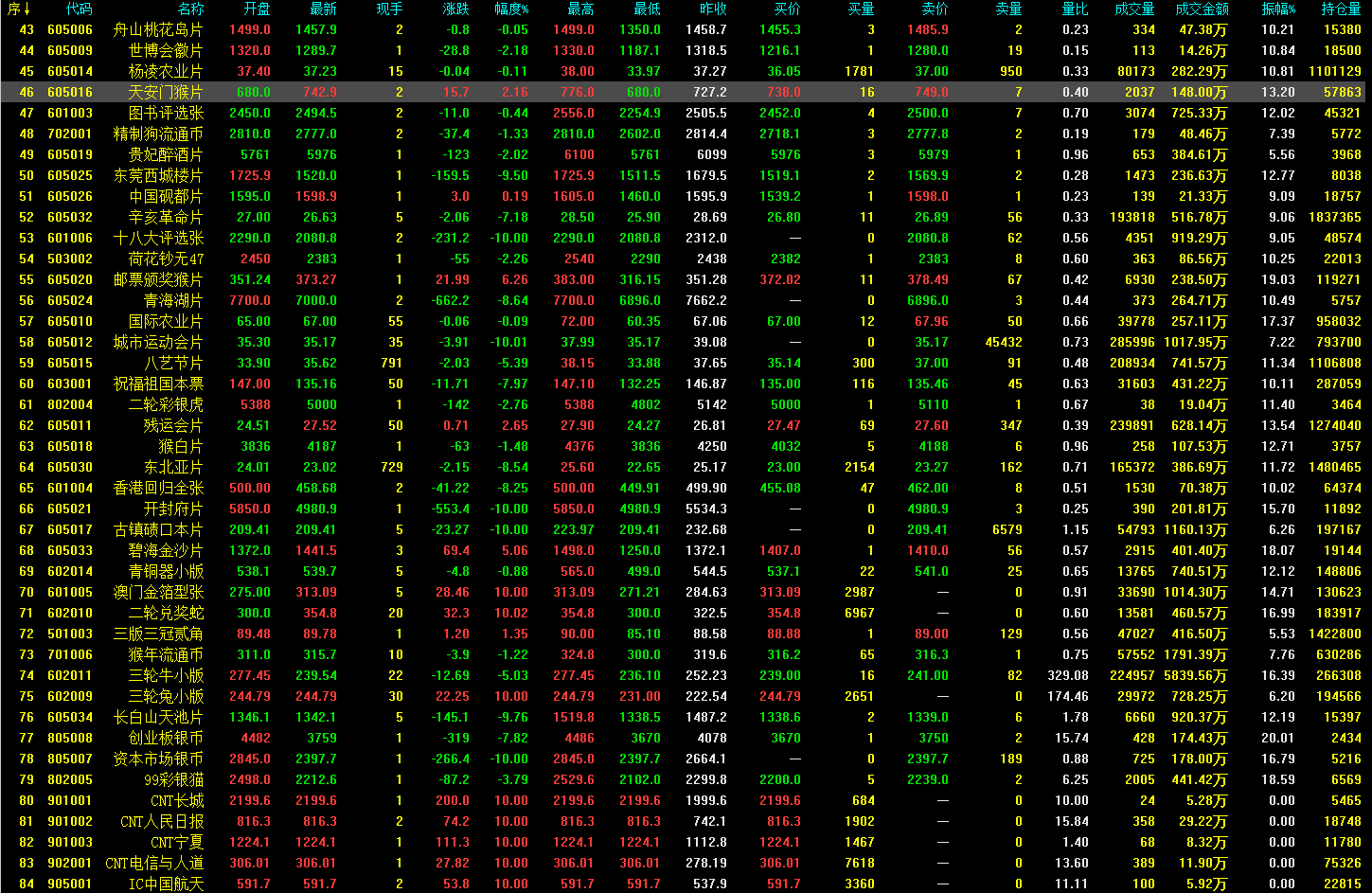This screenshot has width=1372, height=893.
Task: Select the 世博会徽片 row name
Action: point(166,50)
